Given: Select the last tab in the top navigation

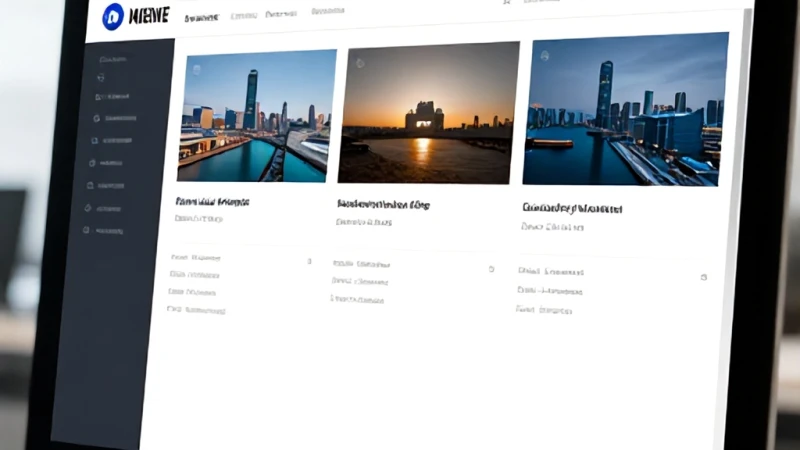Looking at the screenshot, I should pos(328,11).
